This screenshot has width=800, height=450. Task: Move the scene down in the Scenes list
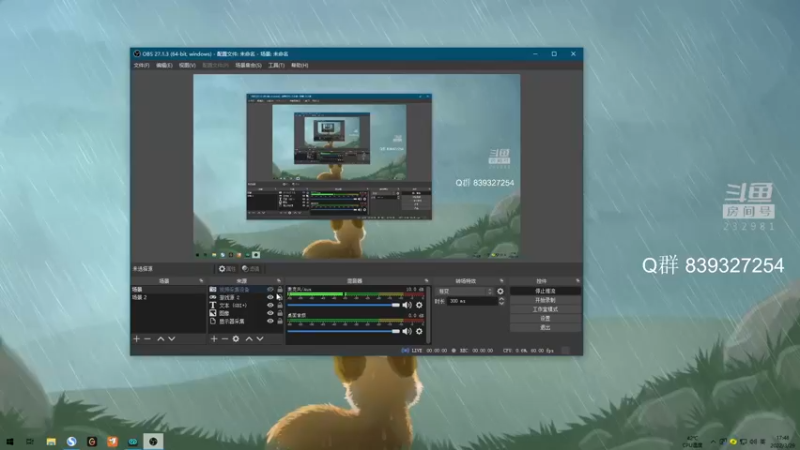coord(172,339)
